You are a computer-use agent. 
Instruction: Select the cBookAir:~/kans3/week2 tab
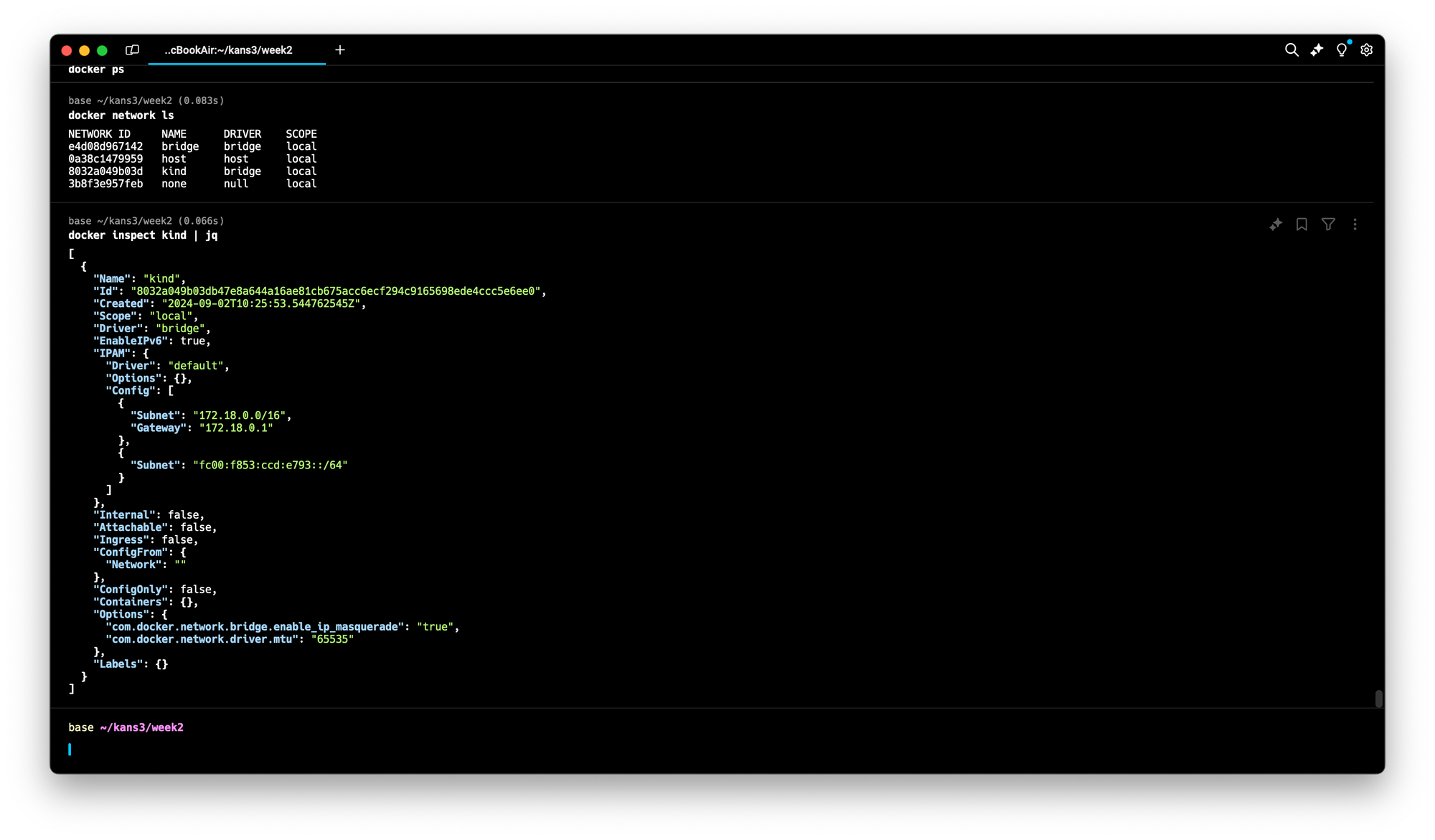point(237,50)
